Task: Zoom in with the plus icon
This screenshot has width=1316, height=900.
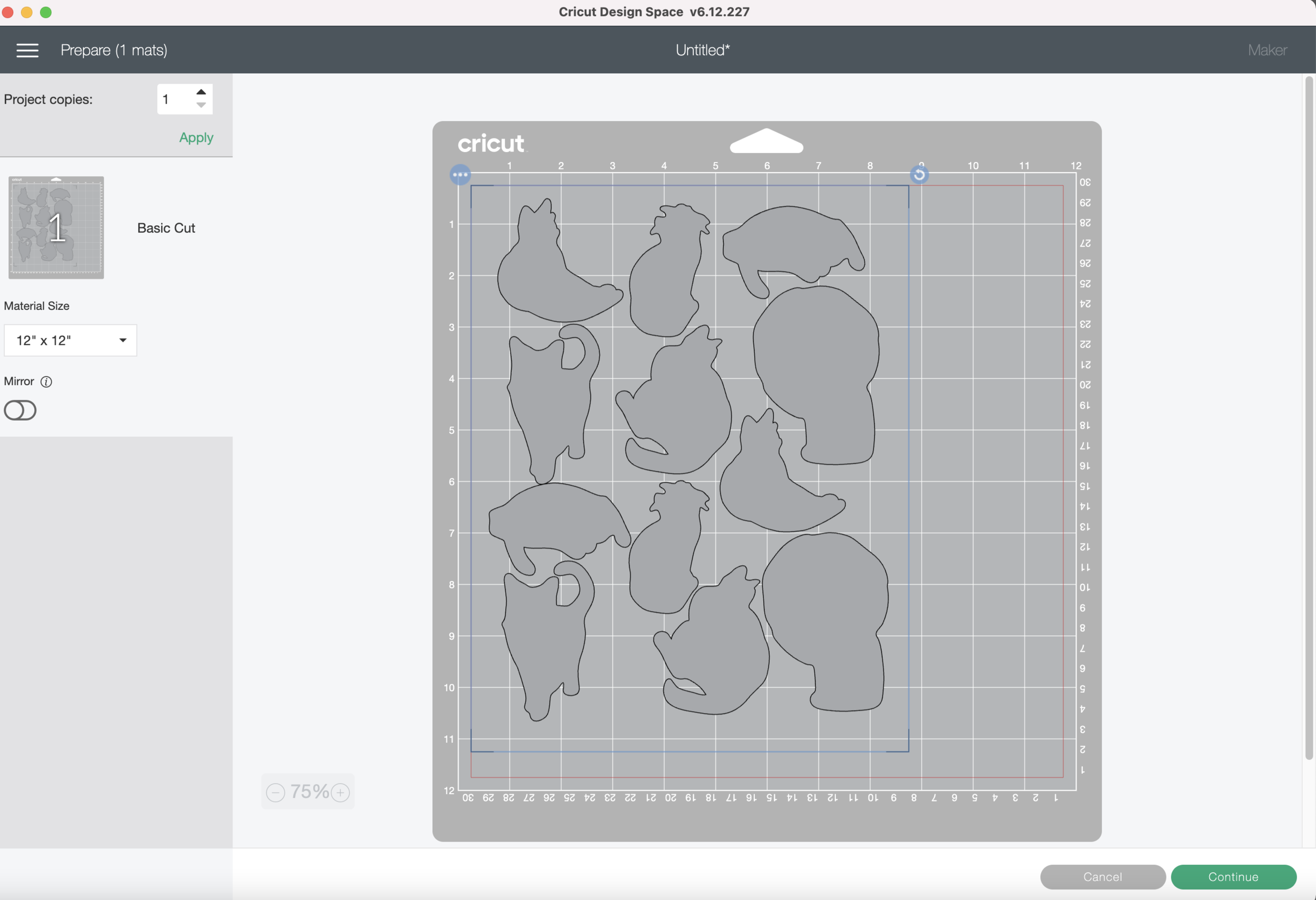Action: click(341, 793)
